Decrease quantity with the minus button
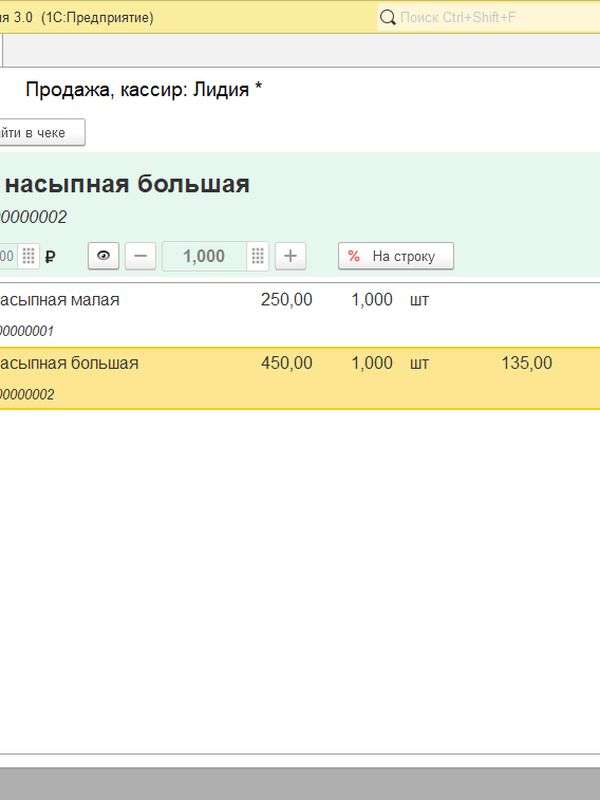 140,256
